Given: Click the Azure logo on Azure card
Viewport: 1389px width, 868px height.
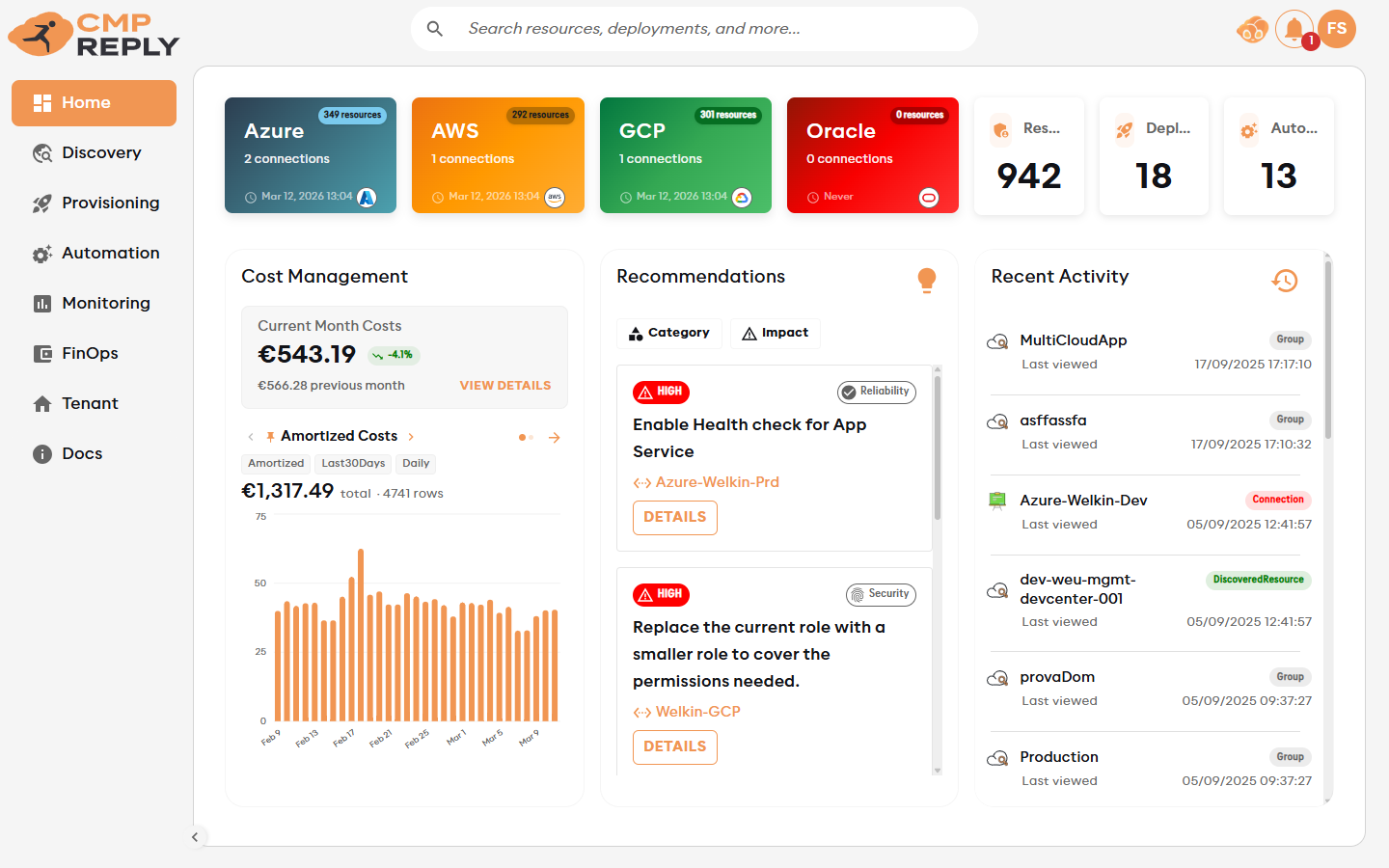Looking at the screenshot, I should point(367,198).
